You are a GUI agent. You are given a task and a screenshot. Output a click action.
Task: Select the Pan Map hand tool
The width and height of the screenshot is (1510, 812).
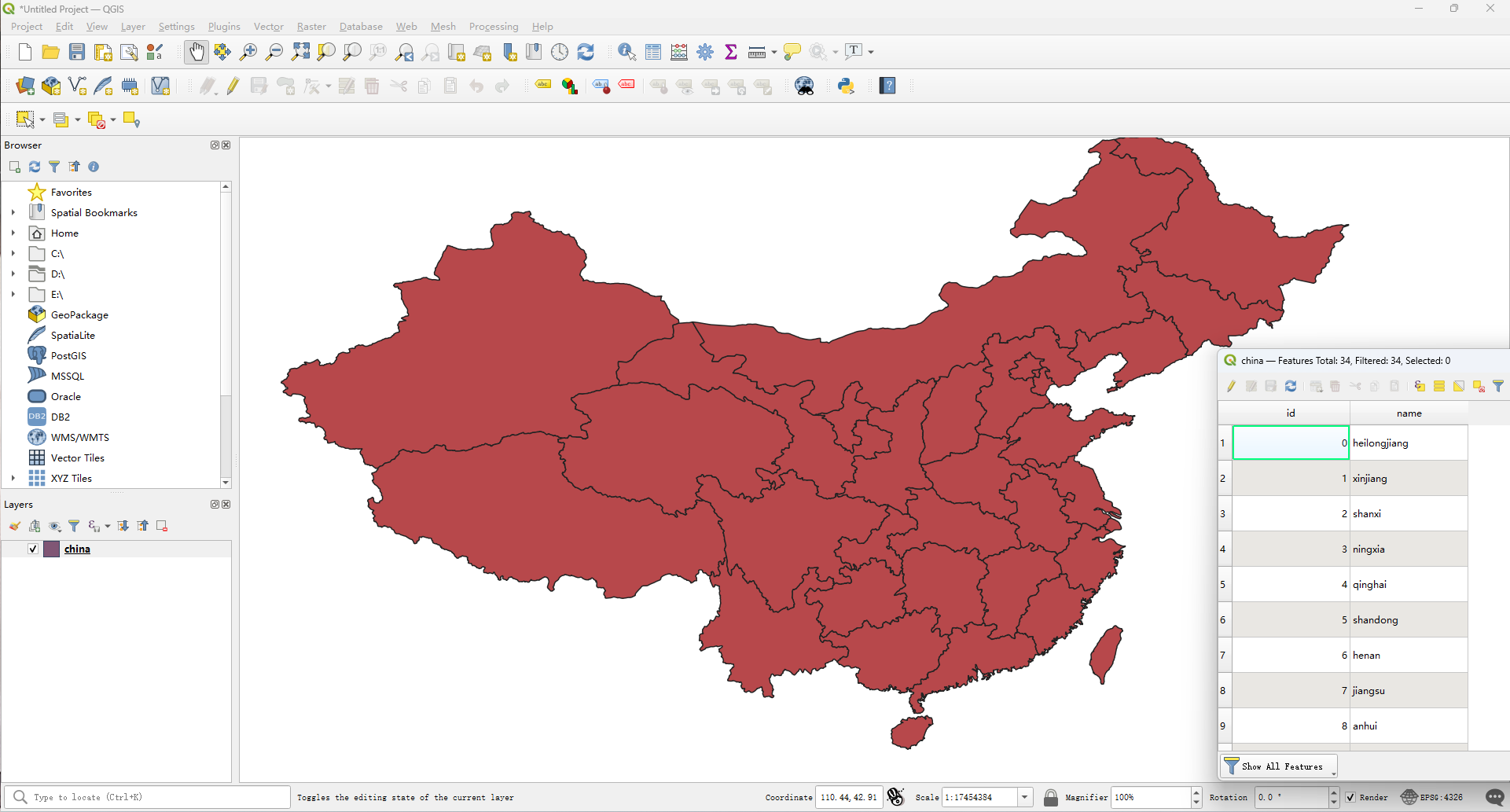pos(197,52)
